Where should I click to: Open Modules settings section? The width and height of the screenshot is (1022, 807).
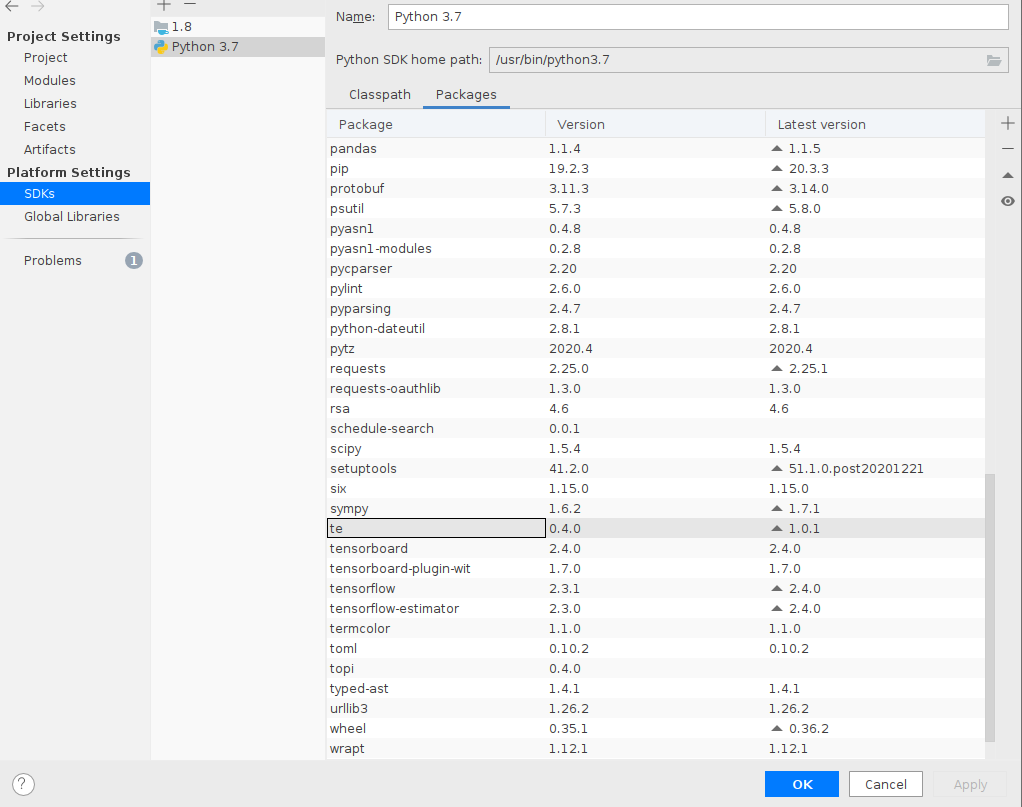tap(50, 80)
